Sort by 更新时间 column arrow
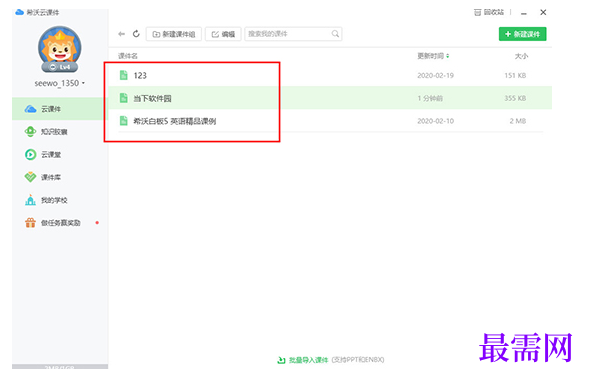591x379 pixels. 447,56
